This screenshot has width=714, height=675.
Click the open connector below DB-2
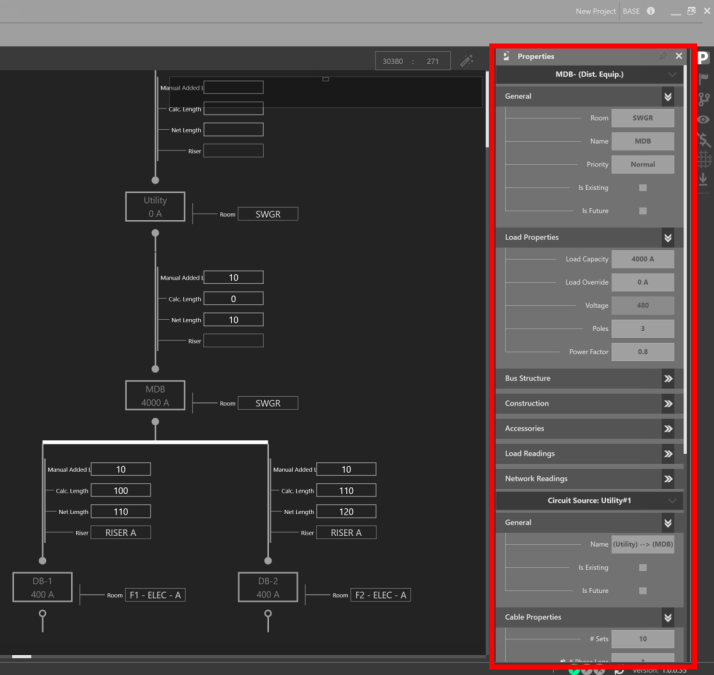pyautogui.click(x=268, y=614)
